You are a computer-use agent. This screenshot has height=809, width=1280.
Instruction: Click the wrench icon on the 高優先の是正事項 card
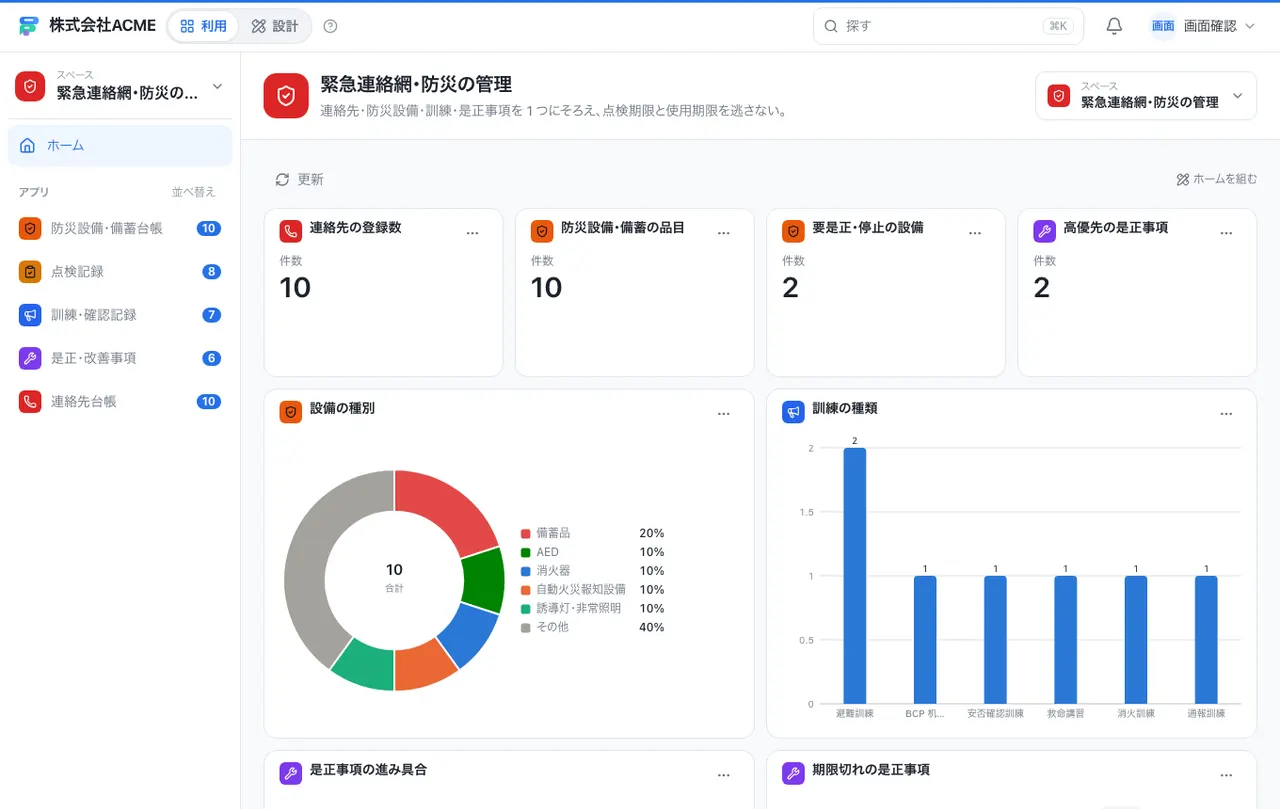[1044, 232]
